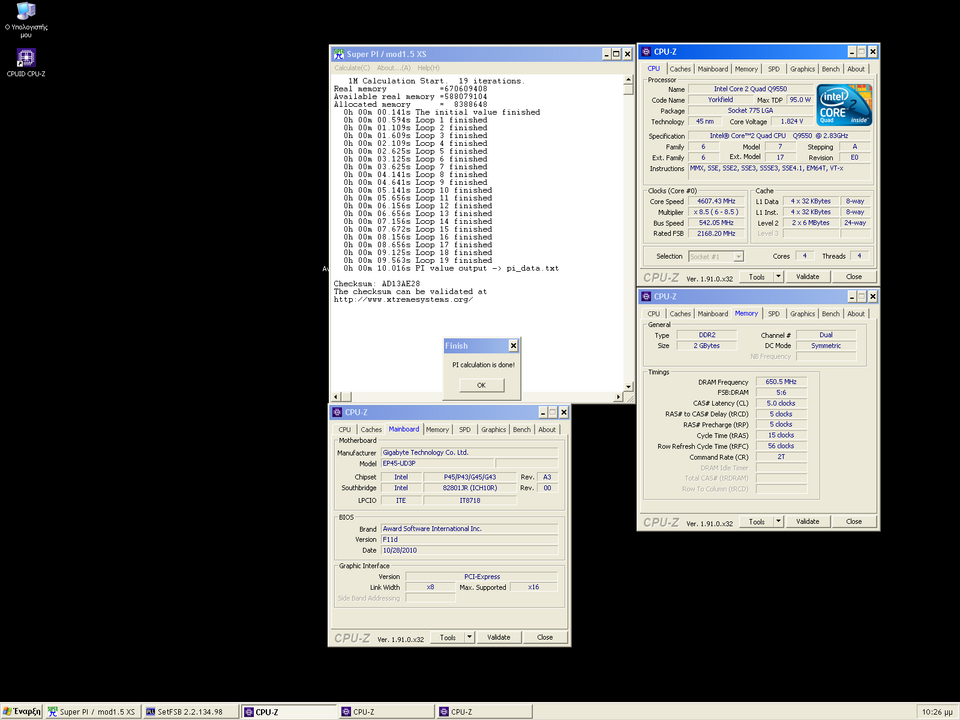Switch to SPD tab in CPU-Z Memory timings window
This screenshot has height=720, width=960.
(x=774, y=314)
